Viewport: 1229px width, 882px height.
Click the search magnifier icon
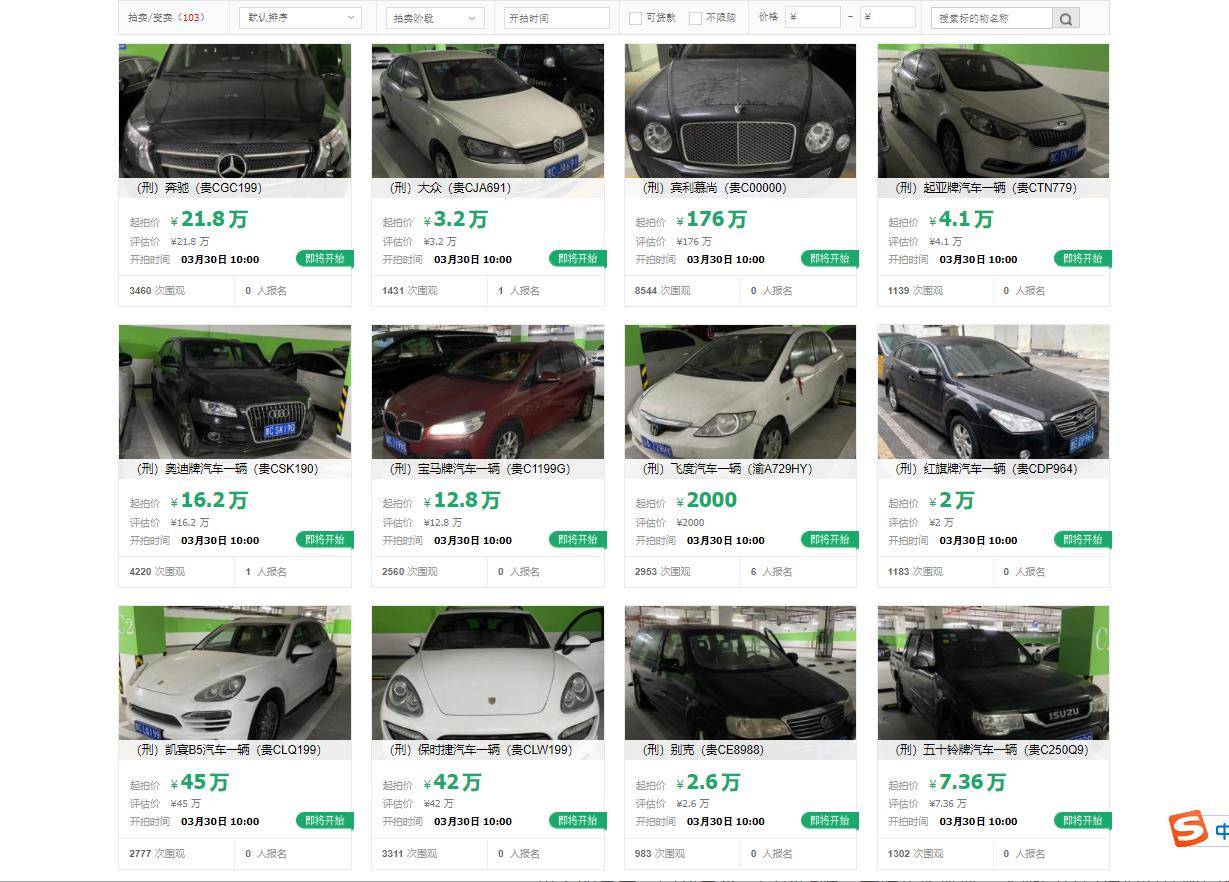1066,18
